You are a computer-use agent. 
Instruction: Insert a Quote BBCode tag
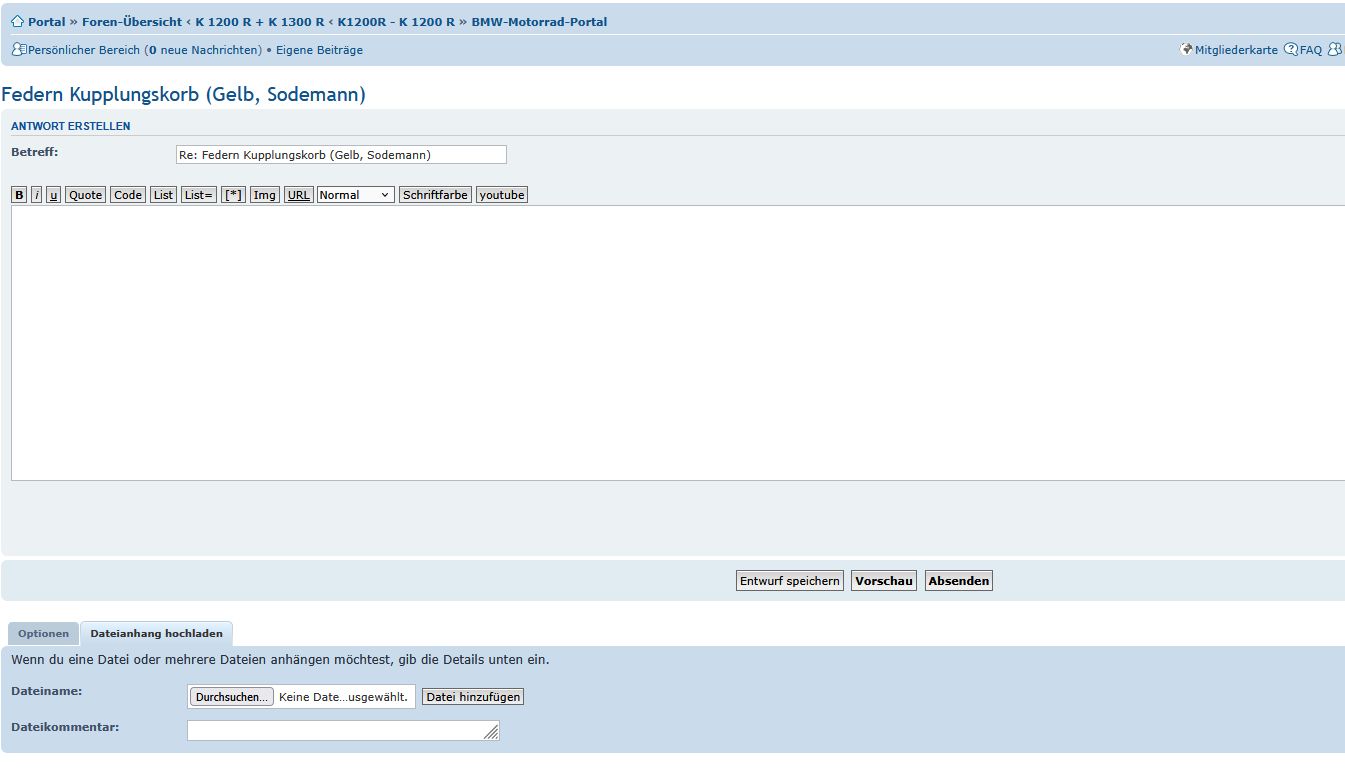(x=85, y=195)
